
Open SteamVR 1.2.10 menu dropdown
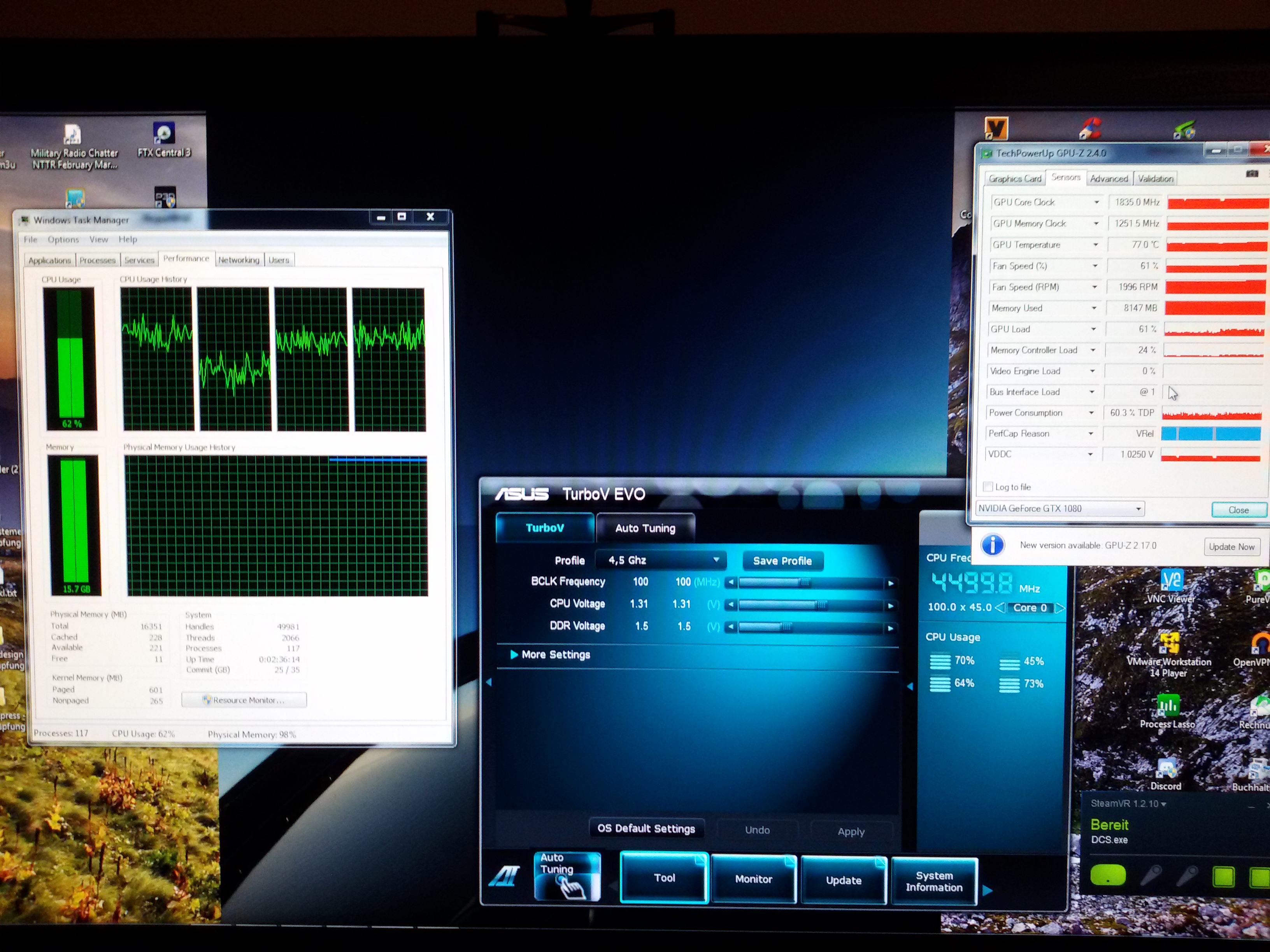(x=1128, y=803)
